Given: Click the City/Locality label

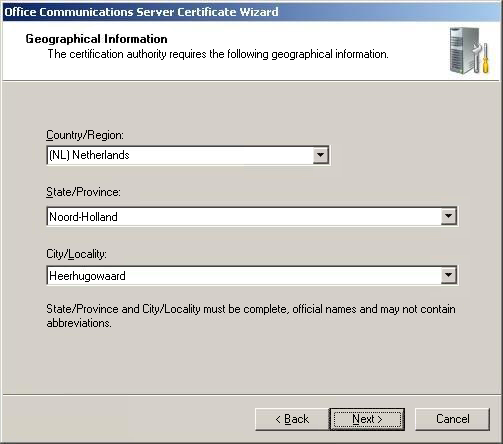Looking at the screenshot, I should 76,254.
